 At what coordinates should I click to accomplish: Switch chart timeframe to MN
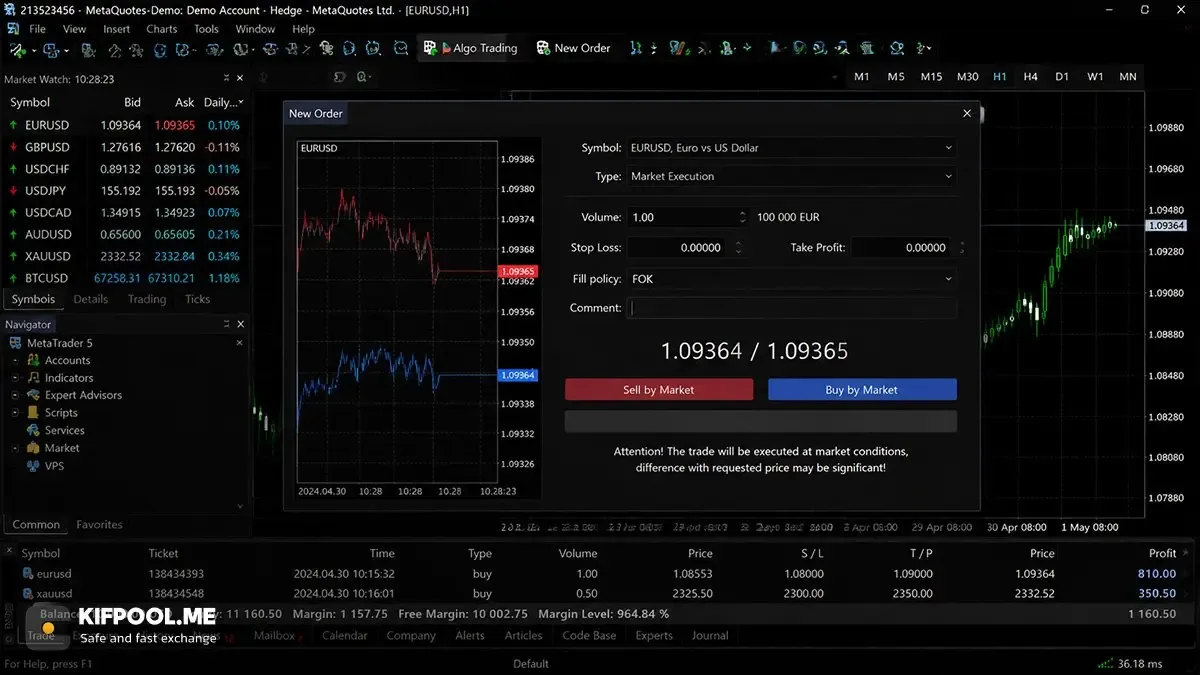tap(1128, 77)
